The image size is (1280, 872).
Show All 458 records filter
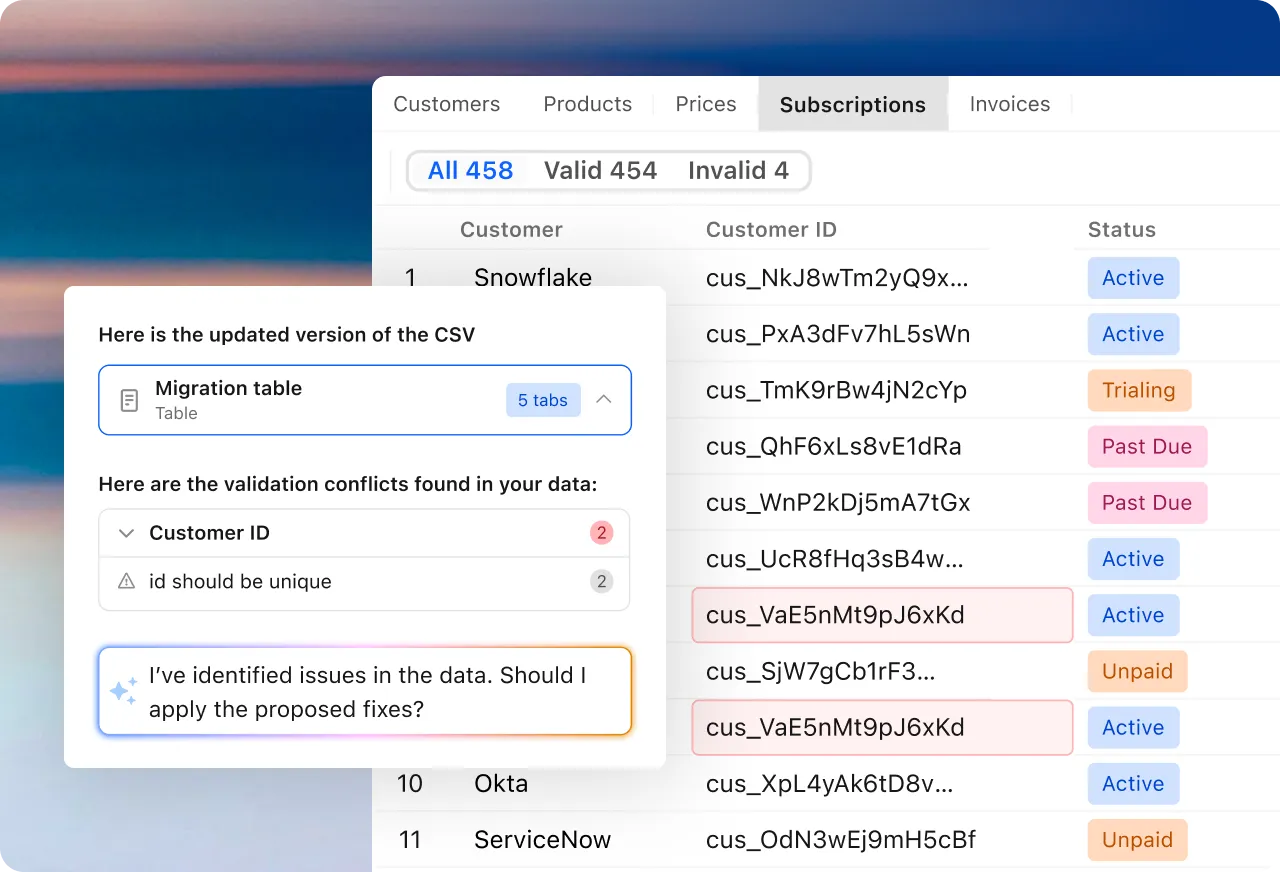click(x=470, y=171)
